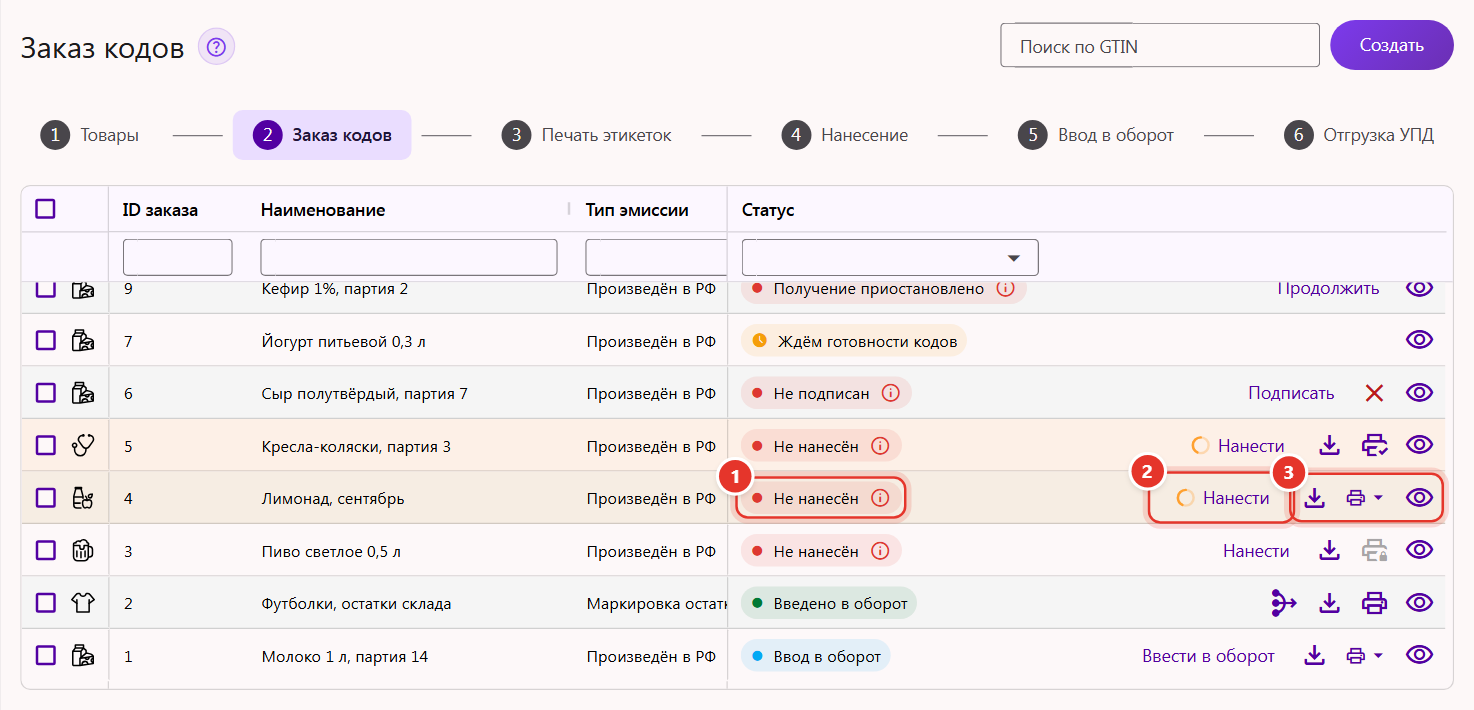
Task: Download codes for Лимонад, сентябрь order
Action: (1315, 498)
